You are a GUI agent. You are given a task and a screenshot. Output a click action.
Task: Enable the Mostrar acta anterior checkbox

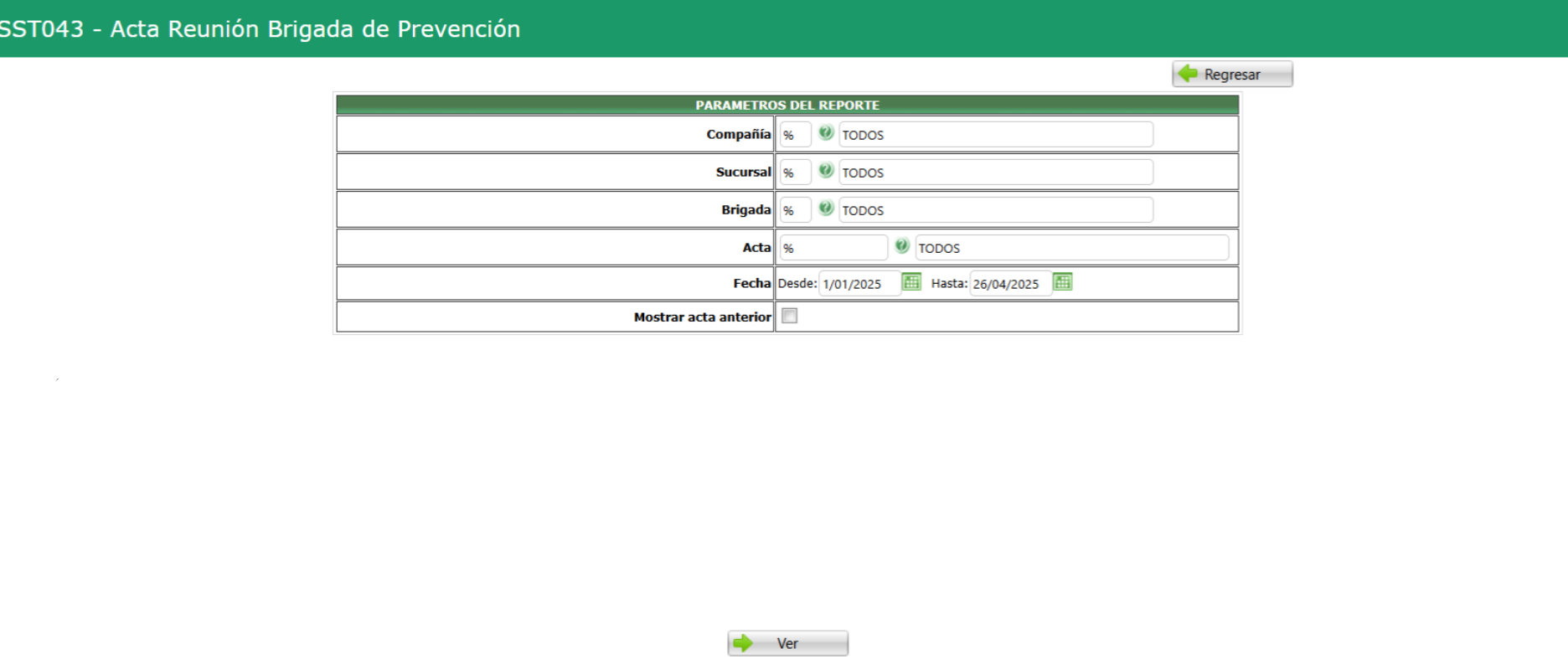[789, 316]
